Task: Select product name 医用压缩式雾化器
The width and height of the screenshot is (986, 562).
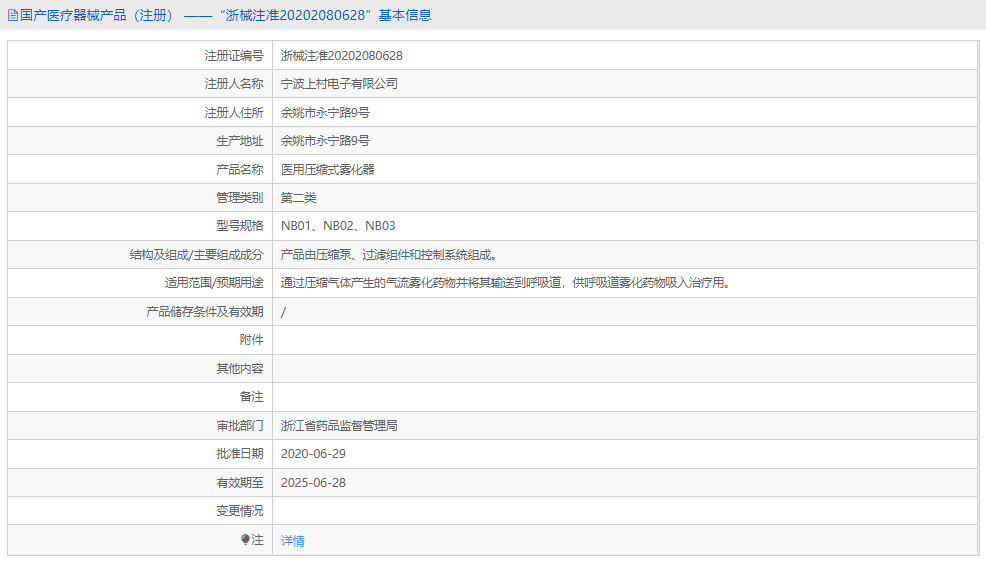Action: pos(328,170)
